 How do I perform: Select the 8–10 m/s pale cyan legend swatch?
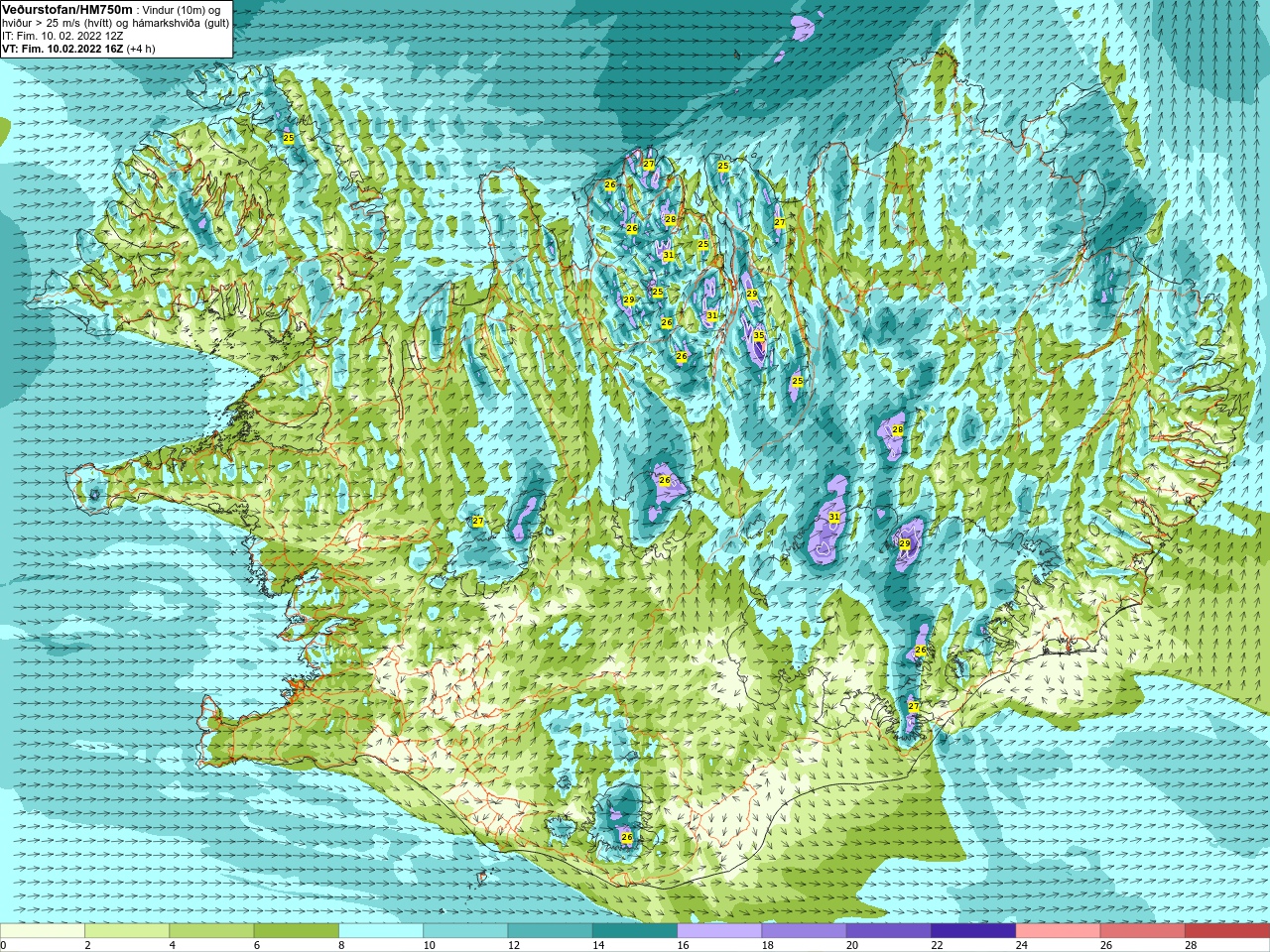point(381,931)
